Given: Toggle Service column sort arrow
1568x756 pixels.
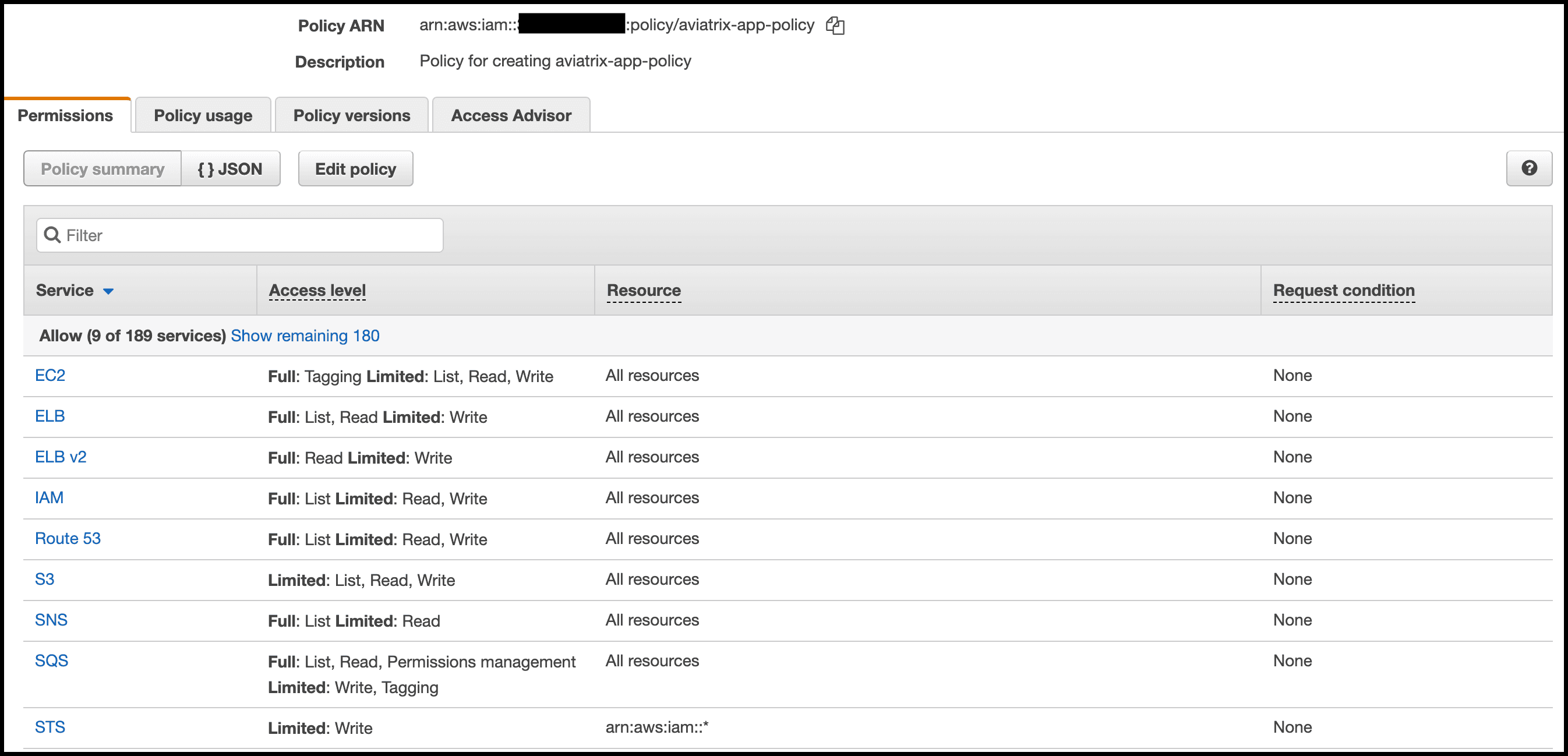Looking at the screenshot, I should coord(108,291).
